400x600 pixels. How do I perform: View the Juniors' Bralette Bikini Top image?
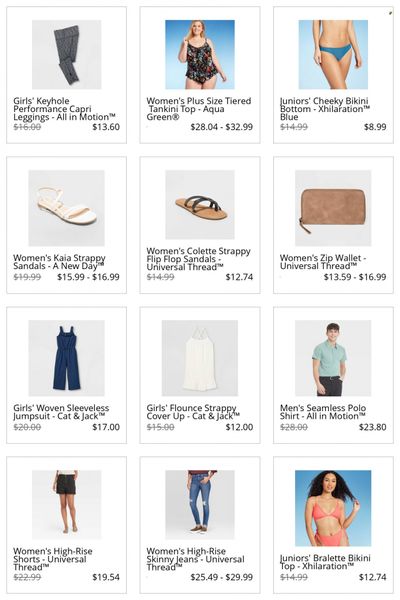point(333,508)
